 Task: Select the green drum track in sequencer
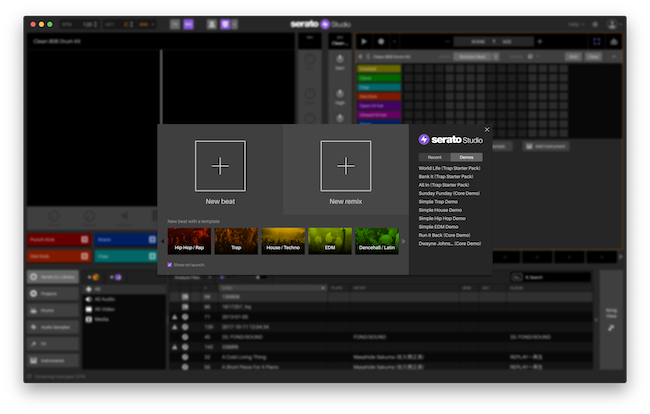click(x=379, y=78)
